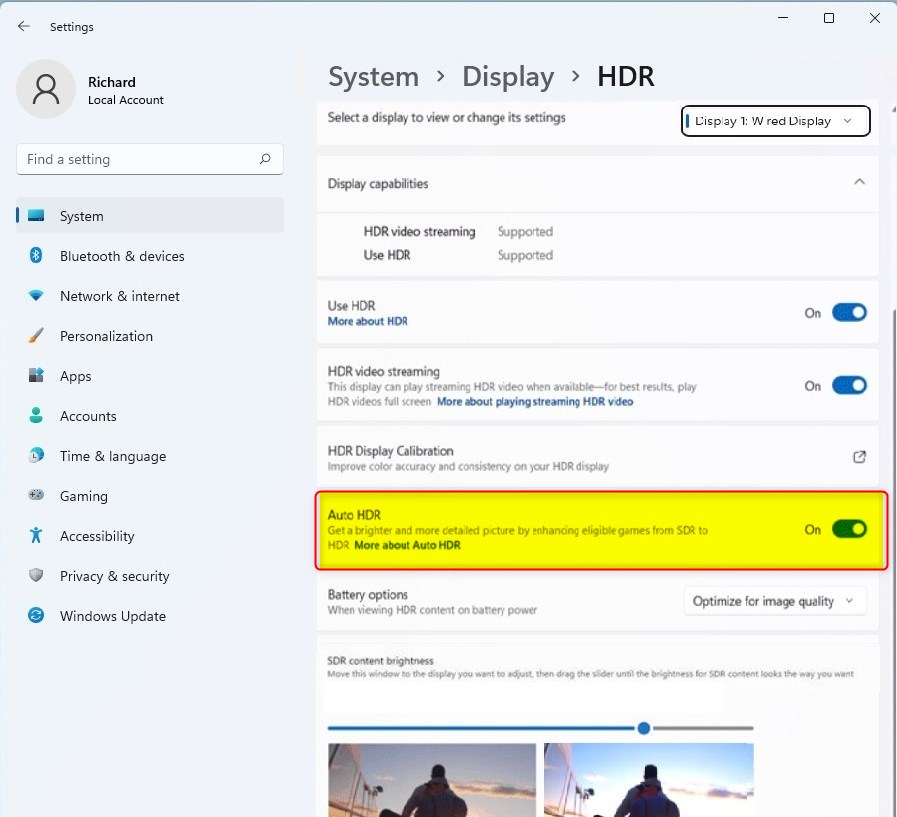Open Bluetooth & devices icon
Screen dimensions: 897x817
(36, 255)
